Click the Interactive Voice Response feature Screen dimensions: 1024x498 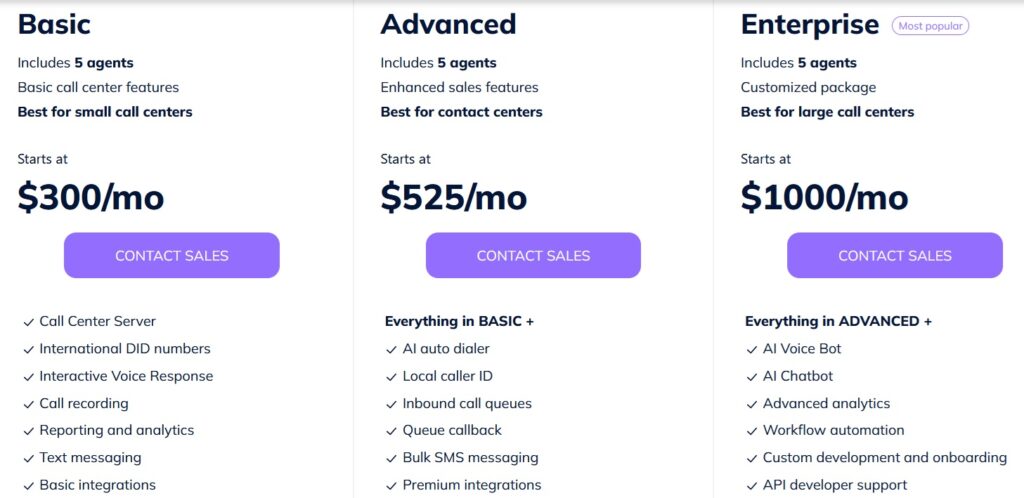(x=126, y=376)
